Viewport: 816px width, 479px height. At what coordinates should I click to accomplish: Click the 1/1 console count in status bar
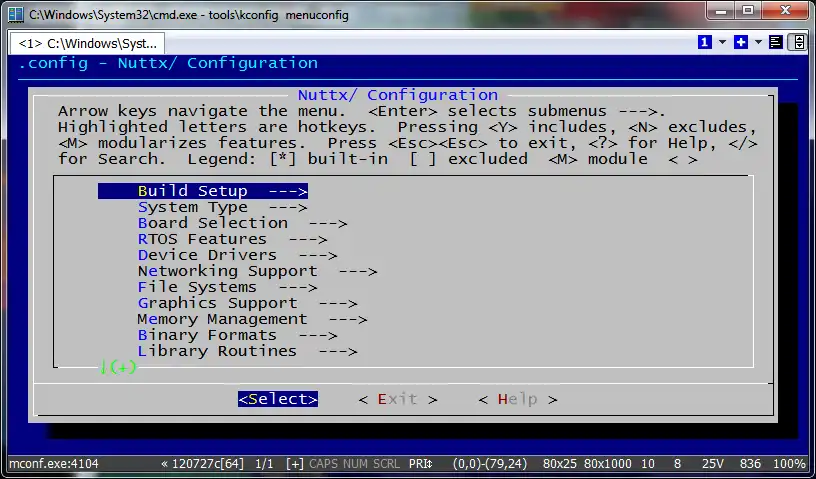pyautogui.click(x=265, y=463)
